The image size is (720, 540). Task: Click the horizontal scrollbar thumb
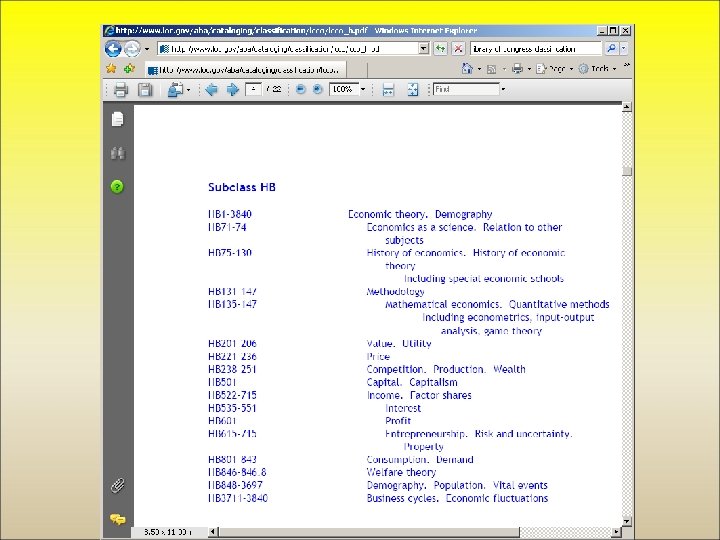(369, 532)
